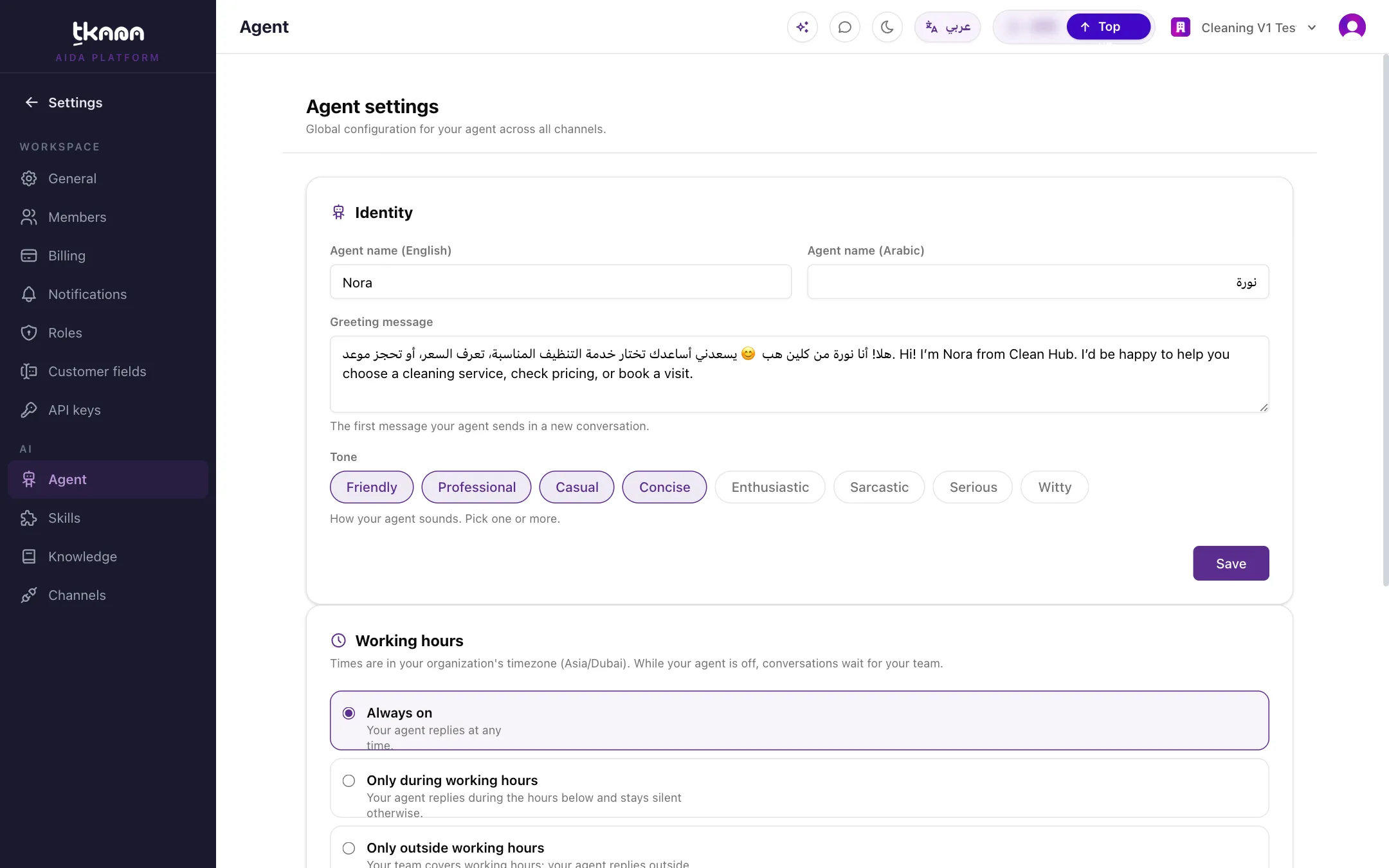Deselect the Friendly tone chip
Screen dimensions: 1389x868
click(x=372, y=487)
